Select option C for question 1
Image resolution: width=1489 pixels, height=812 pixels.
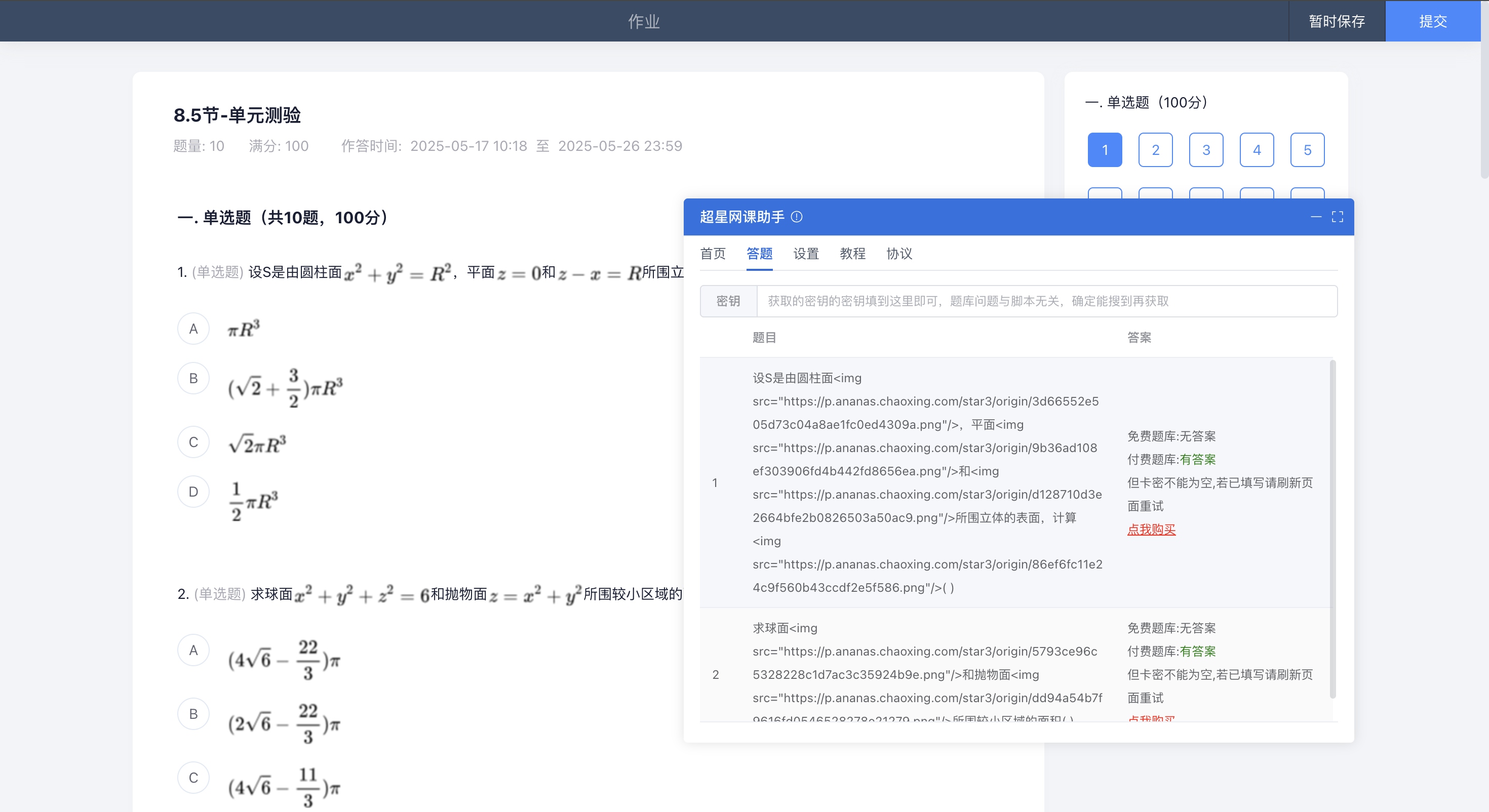[193, 441]
